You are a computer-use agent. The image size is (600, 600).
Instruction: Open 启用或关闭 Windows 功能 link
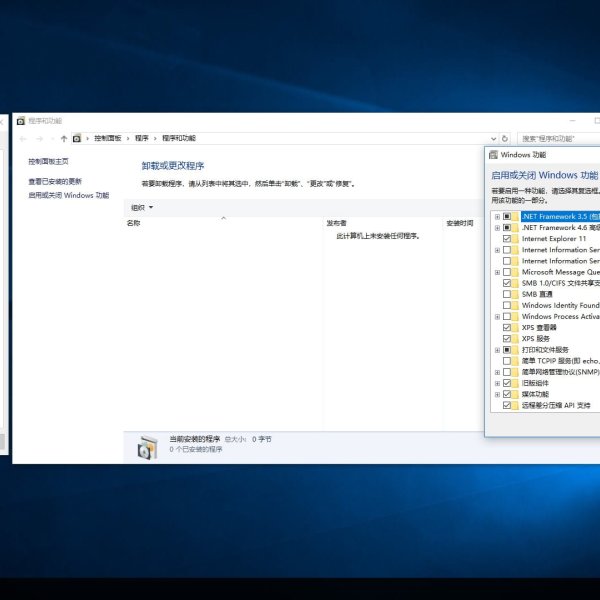68,195
